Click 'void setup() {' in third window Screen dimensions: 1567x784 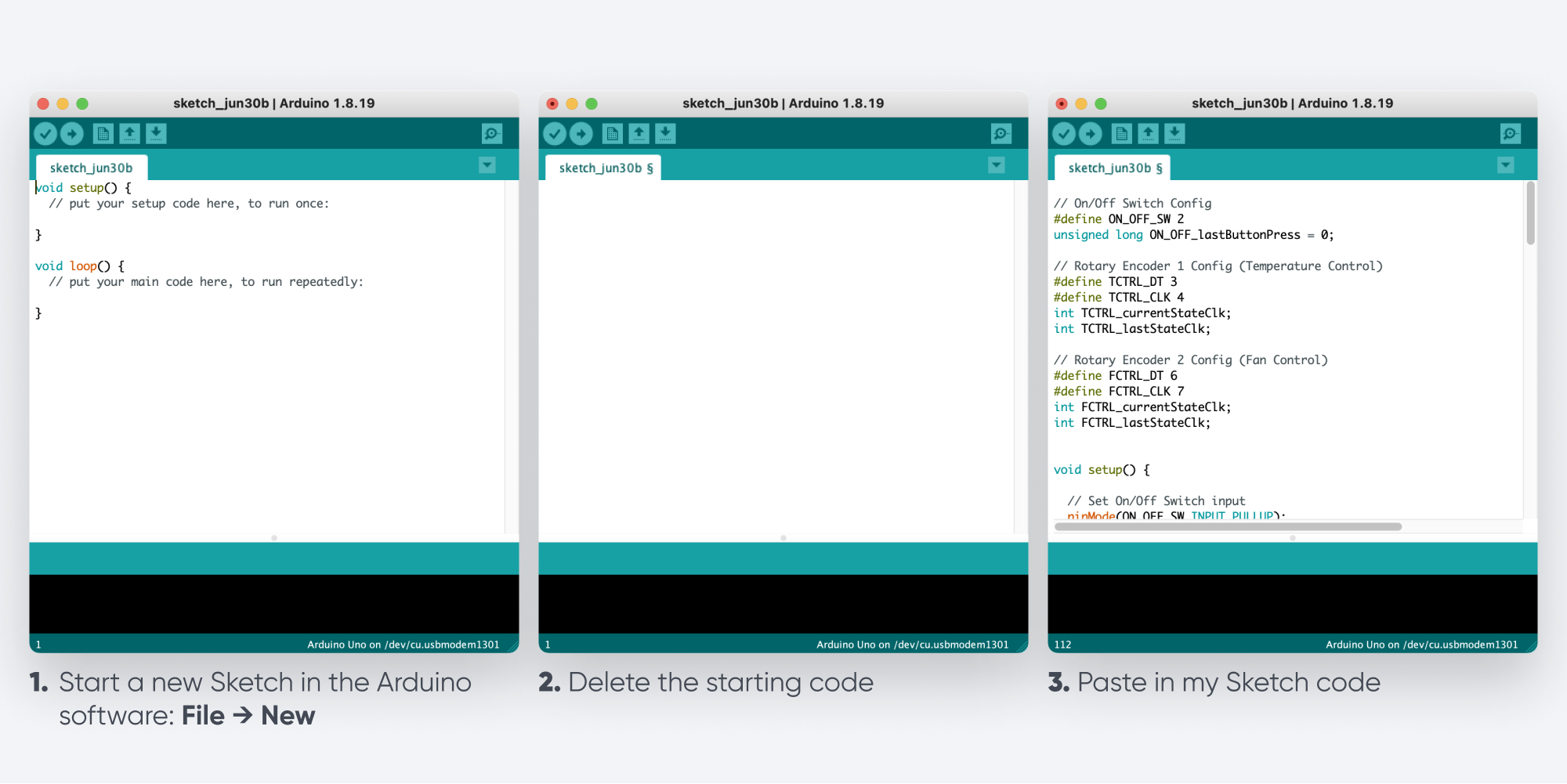pos(1102,470)
